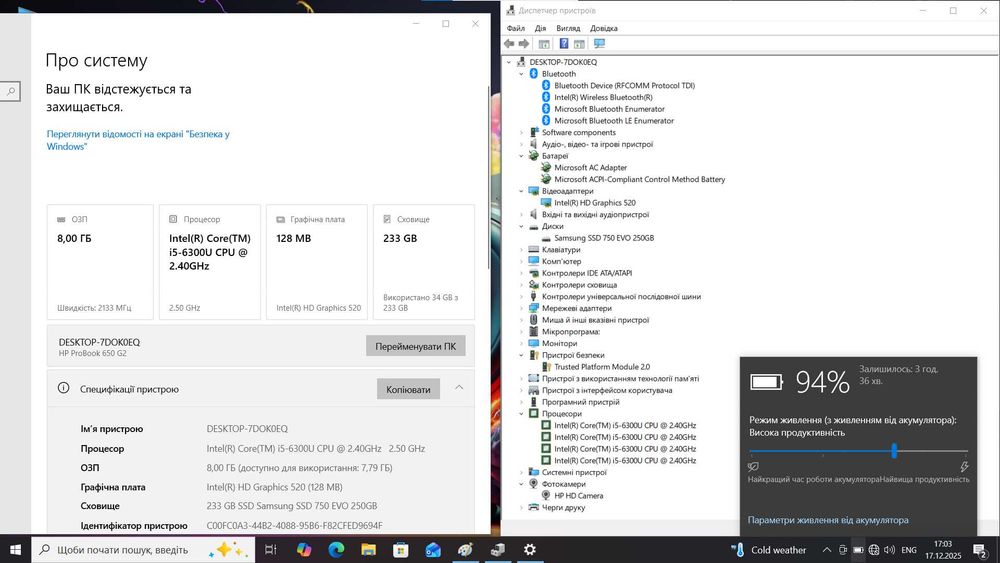Open Microsoft Store from the taskbar
Image resolution: width=1000 pixels, height=563 pixels.
pos(401,550)
